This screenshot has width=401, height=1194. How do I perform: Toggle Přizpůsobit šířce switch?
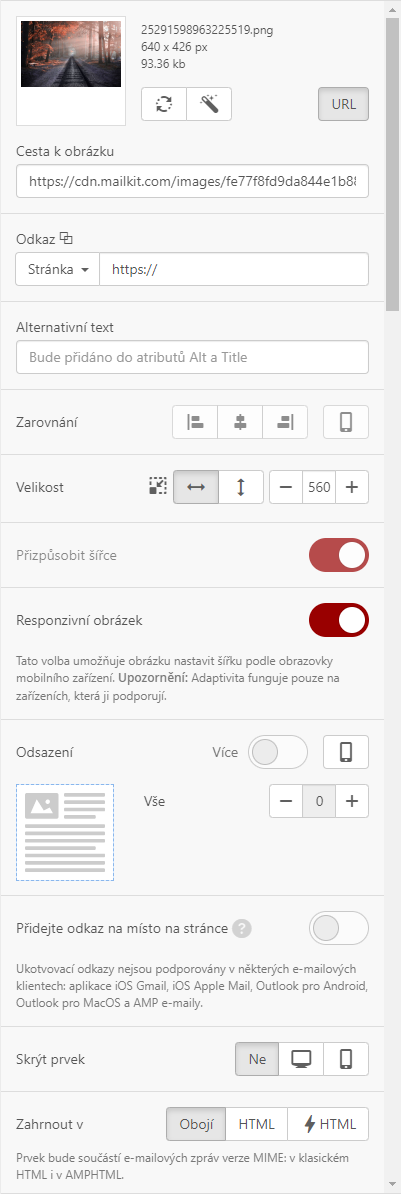pyautogui.click(x=339, y=555)
